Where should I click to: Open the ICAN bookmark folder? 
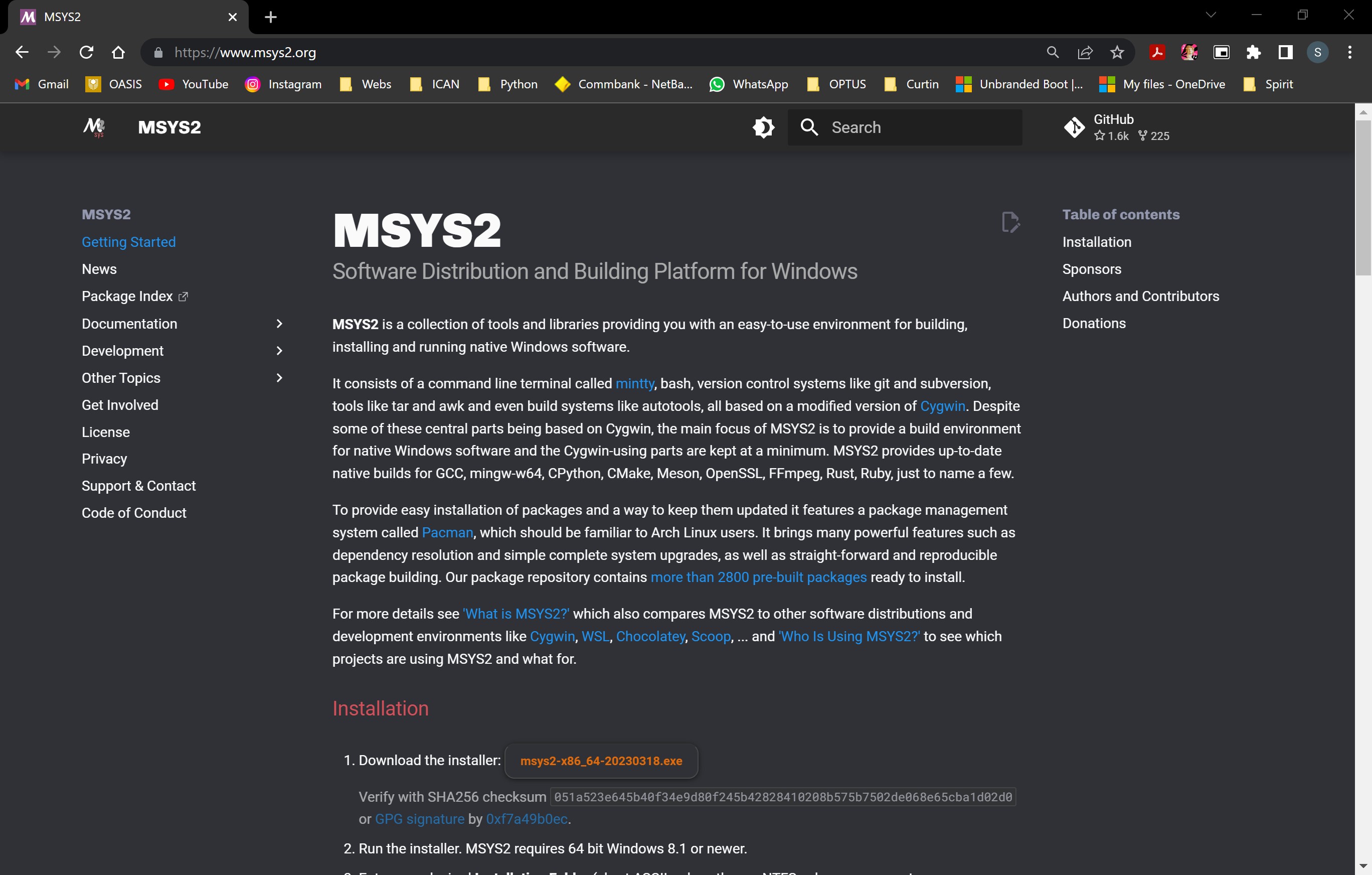[434, 84]
